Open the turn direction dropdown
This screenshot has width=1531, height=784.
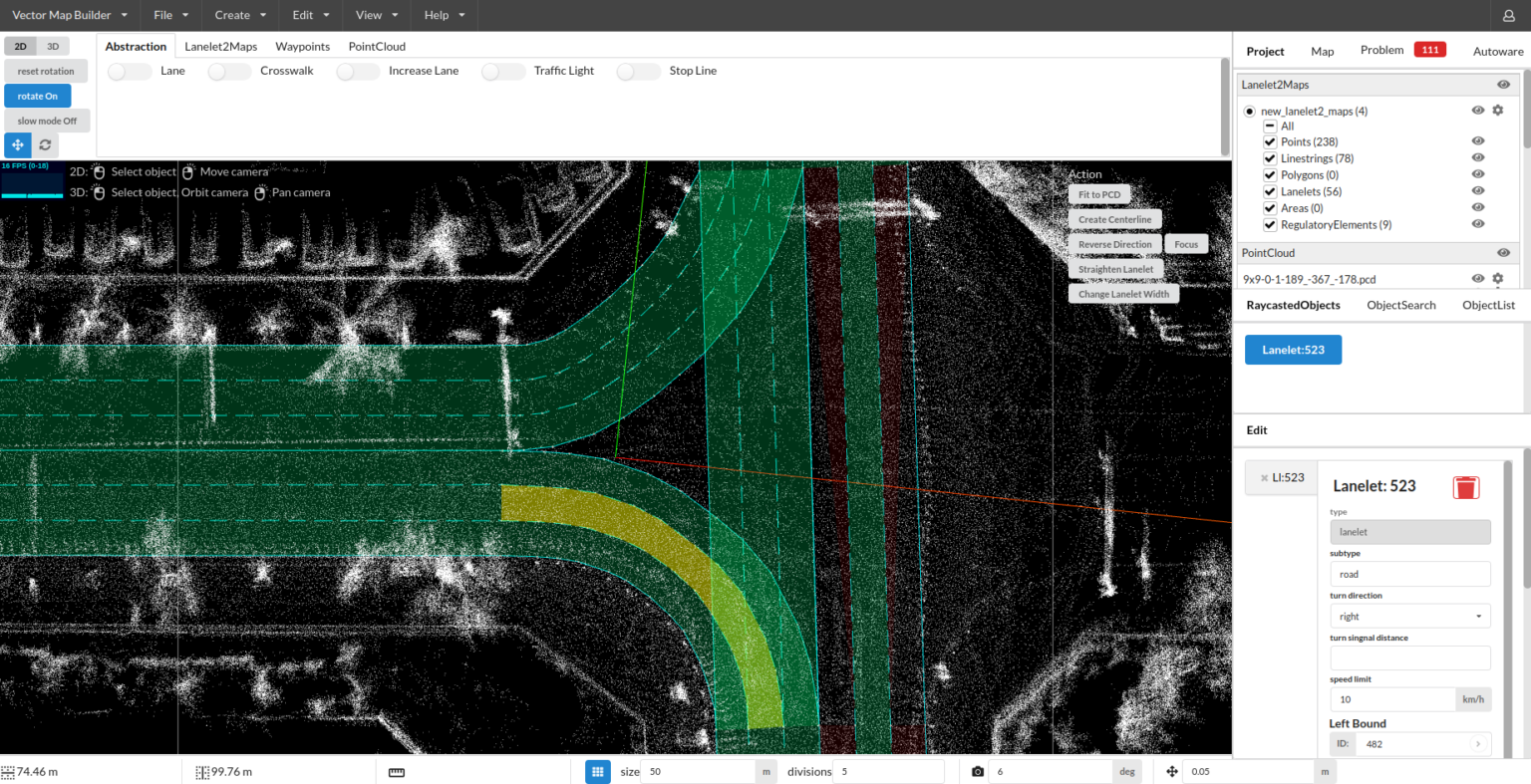click(1409, 617)
